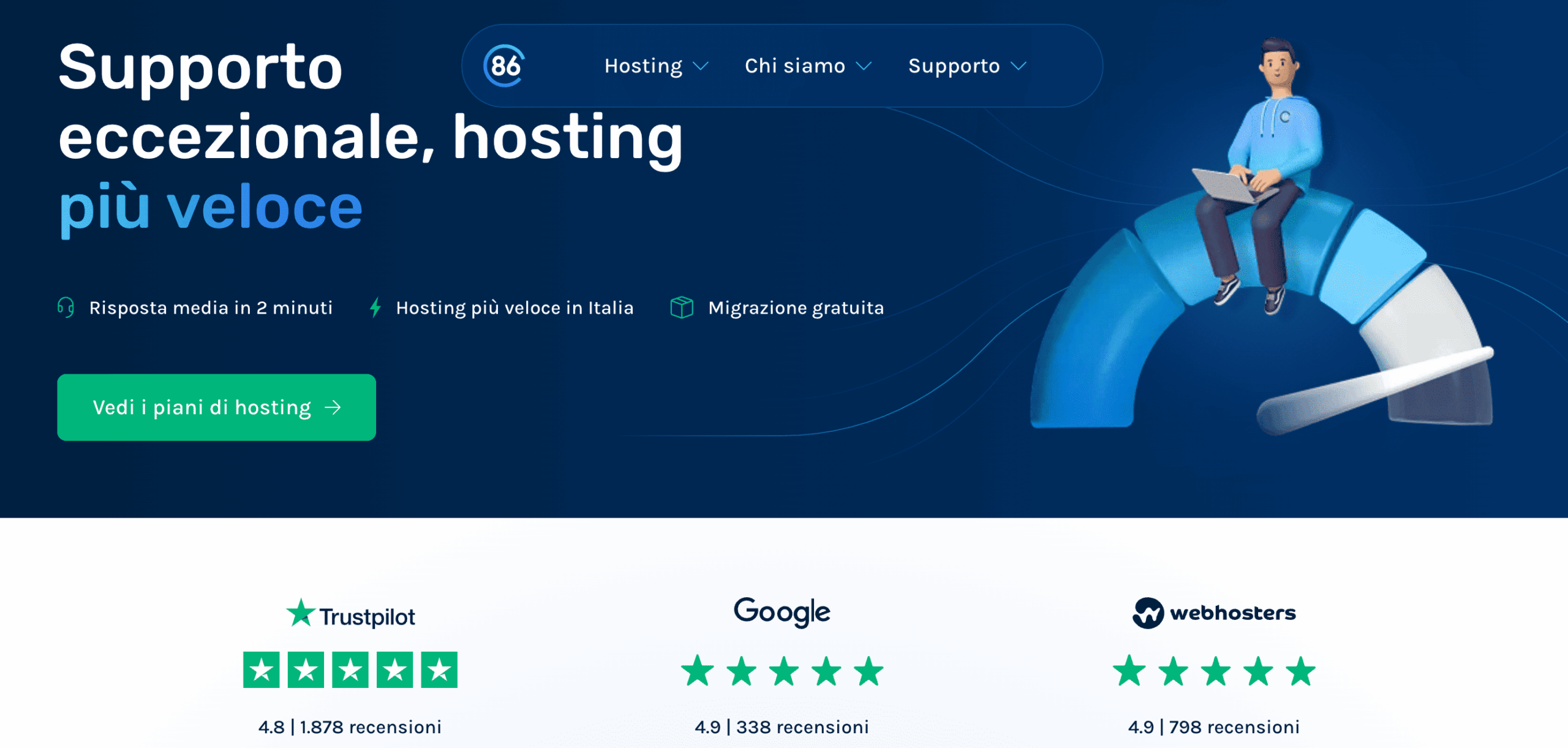Image resolution: width=1568 pixels, height=748 pixels.
Task: Click the arrow icon inside green button
Action: pos(333,408)
